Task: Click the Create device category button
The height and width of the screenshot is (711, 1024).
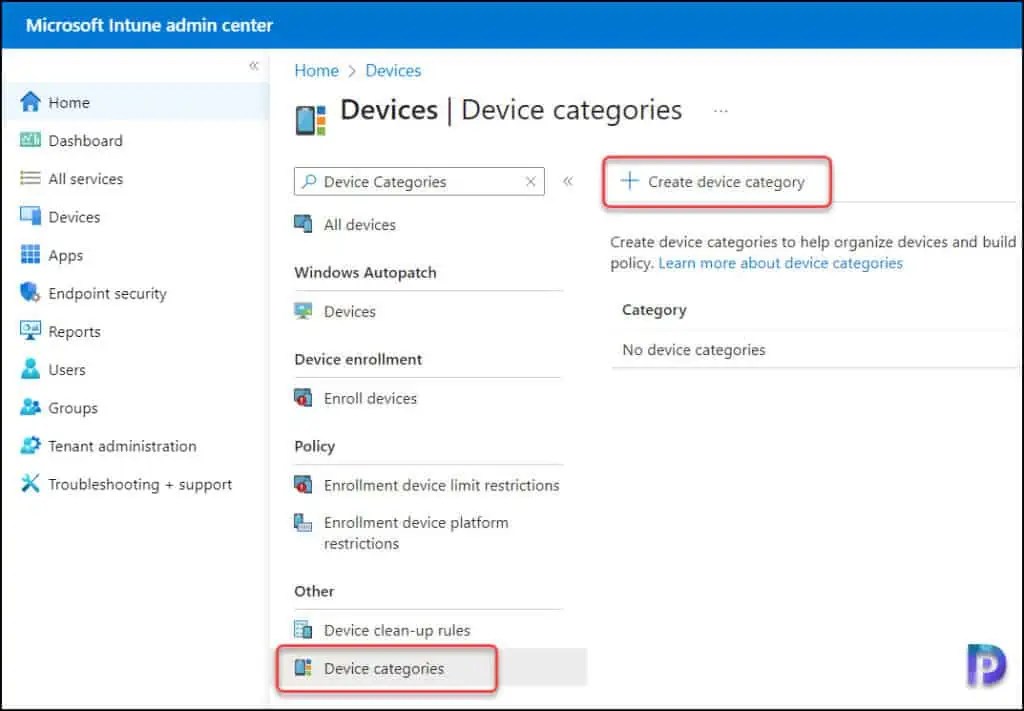Action: (716, 182)
